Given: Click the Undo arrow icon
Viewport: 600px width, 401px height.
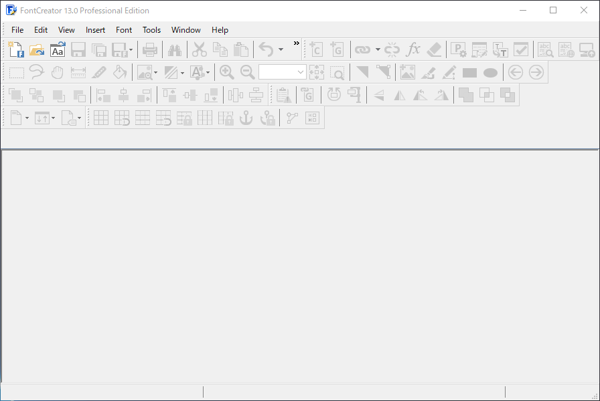Looking at the screenshot, I should (x=266, y=50).
